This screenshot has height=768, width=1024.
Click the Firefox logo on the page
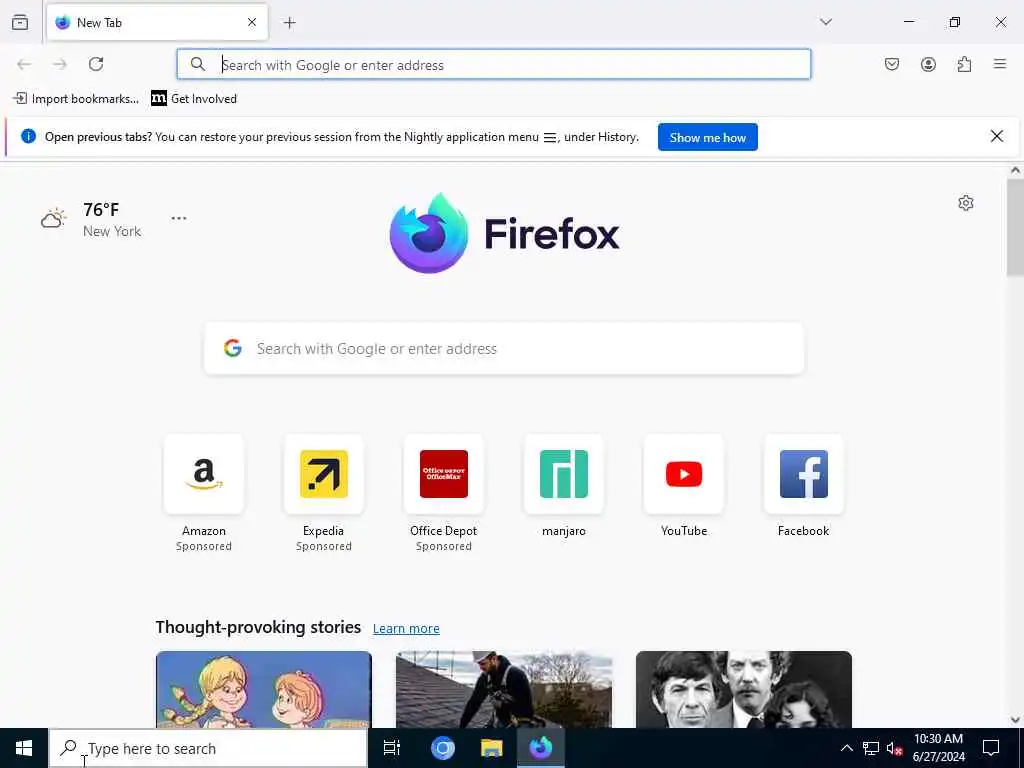point(504,233)
